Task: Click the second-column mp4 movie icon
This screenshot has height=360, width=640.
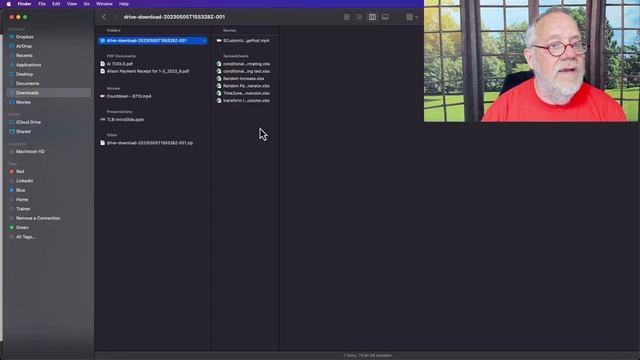Action: tap(219, 41)
